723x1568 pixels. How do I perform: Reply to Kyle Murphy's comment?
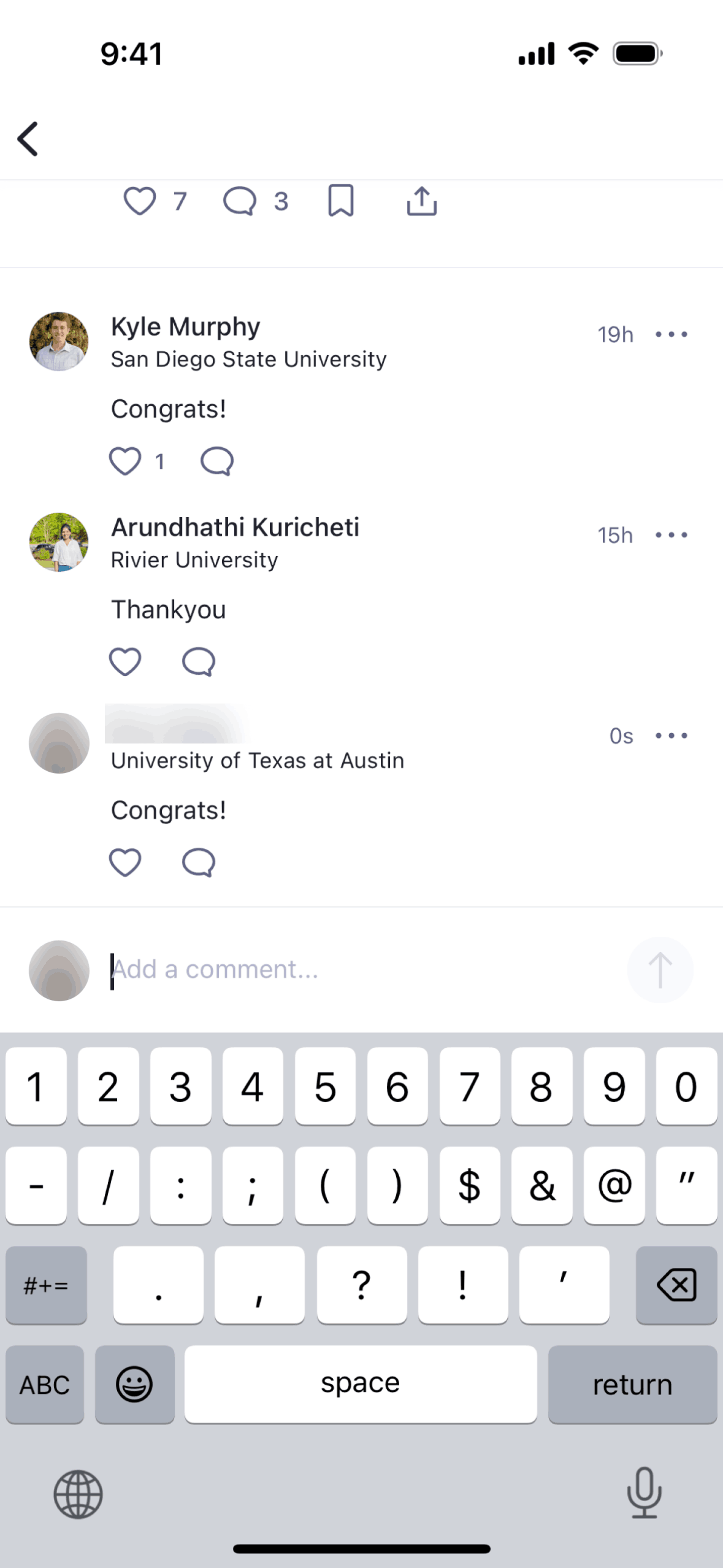tap(217, 461)
